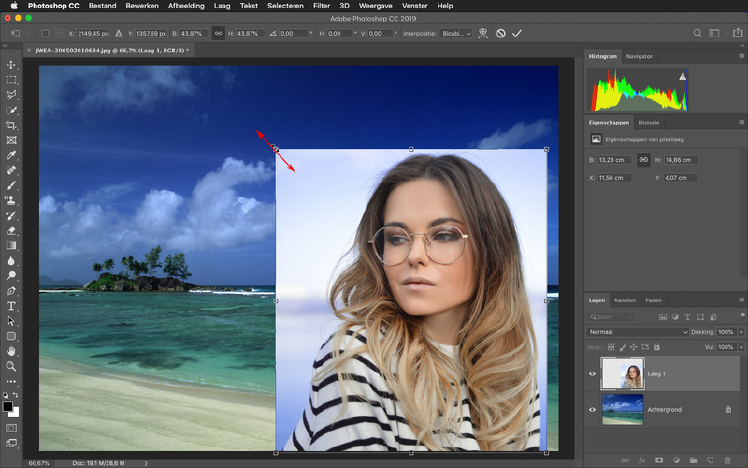
Task: Switch to the Navigator tab
Action: pos(639,56)
